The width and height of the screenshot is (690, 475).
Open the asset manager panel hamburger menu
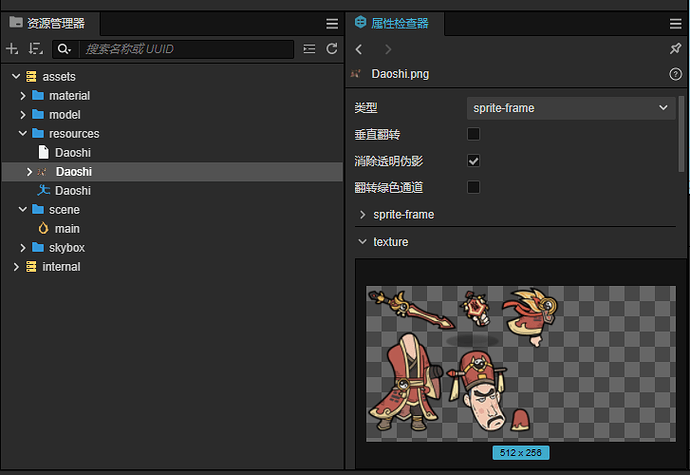click(332, 23)
